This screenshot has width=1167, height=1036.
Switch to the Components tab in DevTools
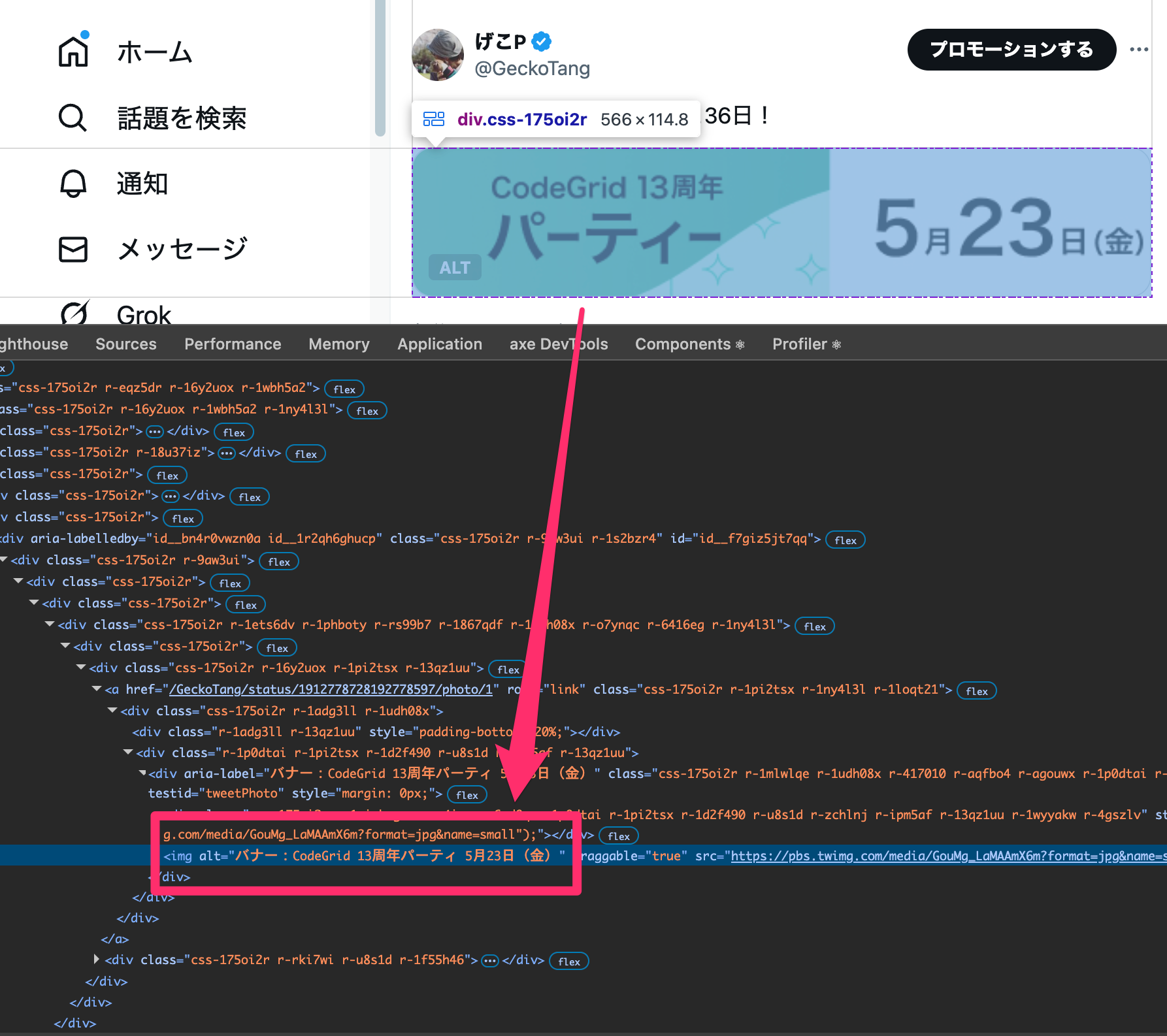click(x=690, y=344)
